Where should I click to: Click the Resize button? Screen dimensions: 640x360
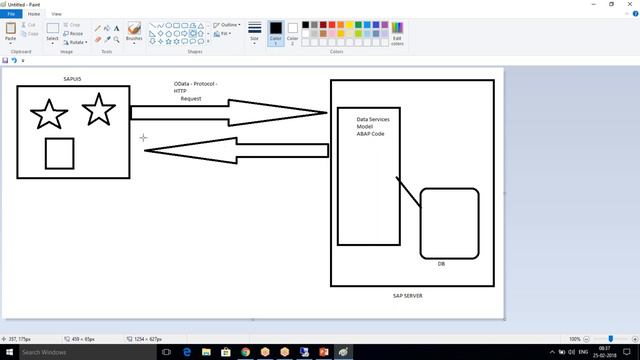[x=73, y=34]
